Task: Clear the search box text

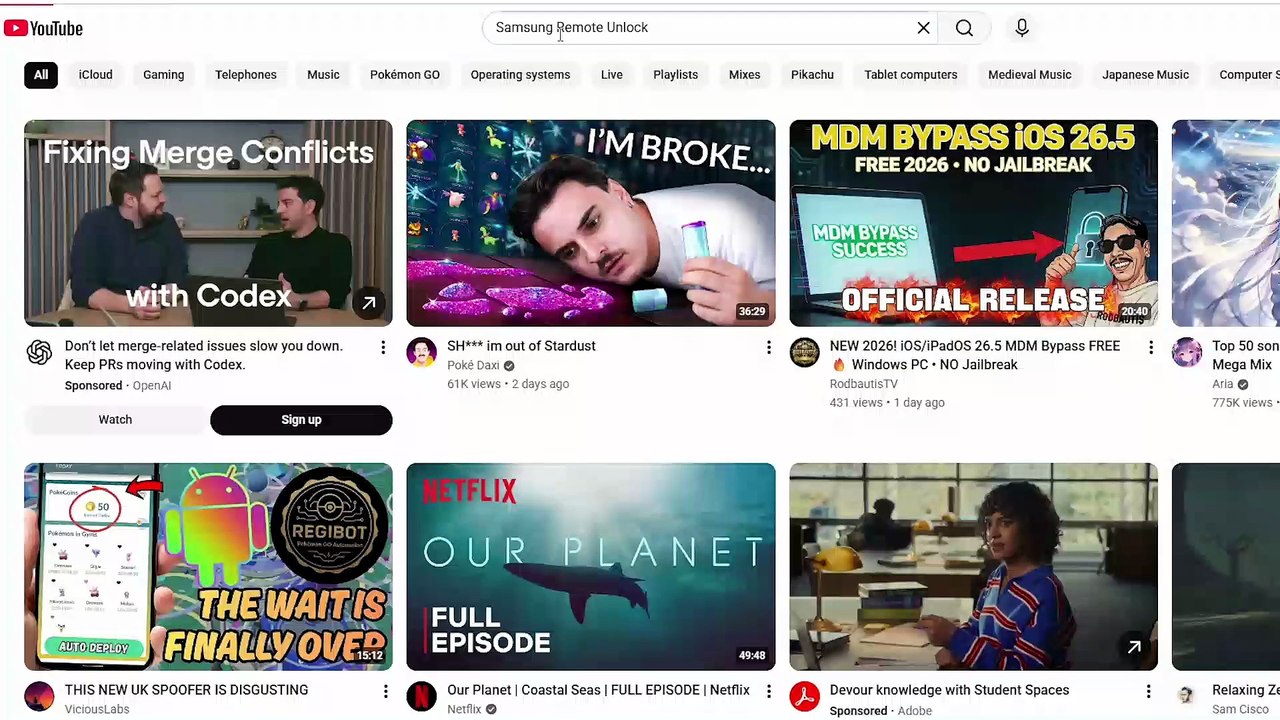Action: 923,28
